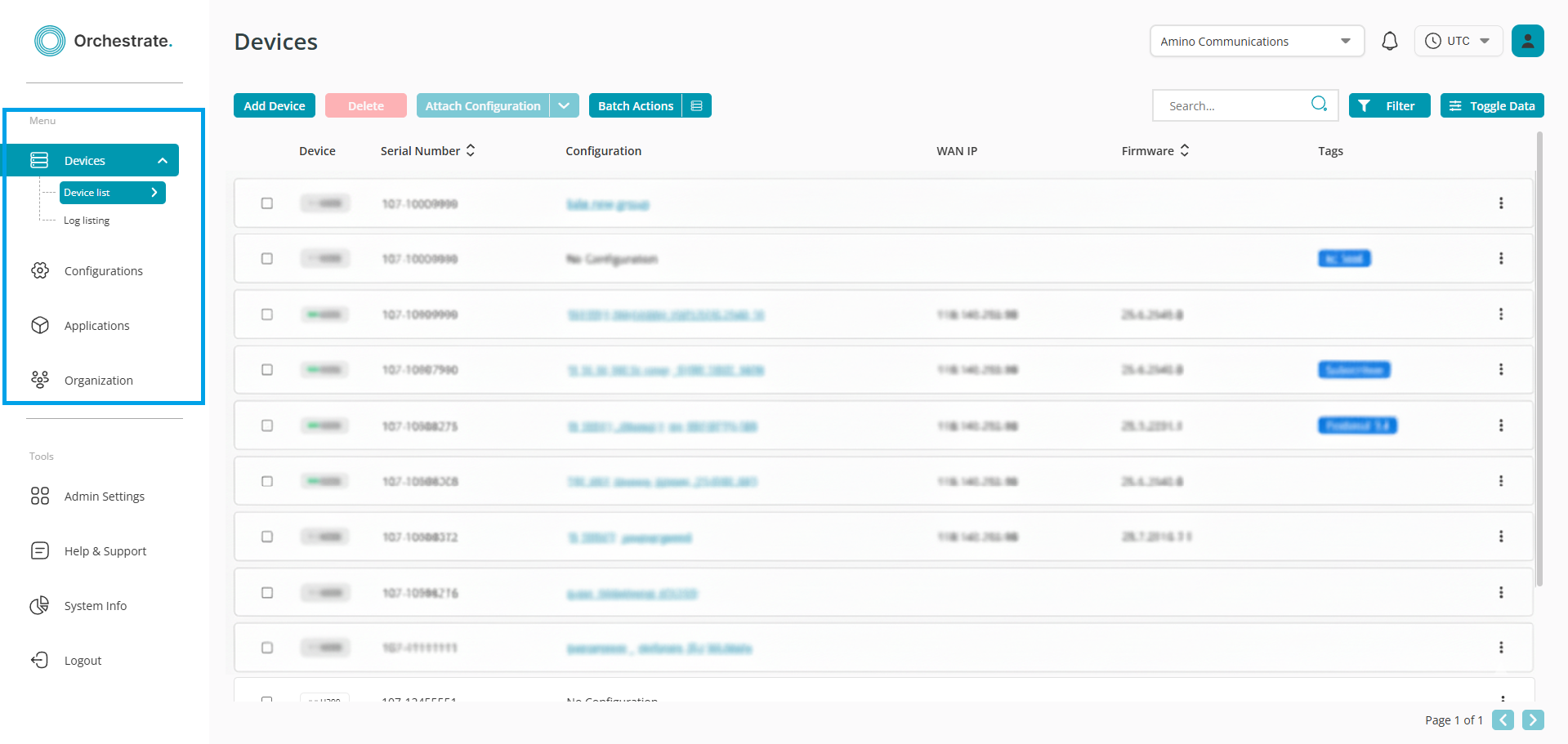Sort by Serial Number arrows
This screenshot has height=744, width=1568.
(x=471, y=151)
